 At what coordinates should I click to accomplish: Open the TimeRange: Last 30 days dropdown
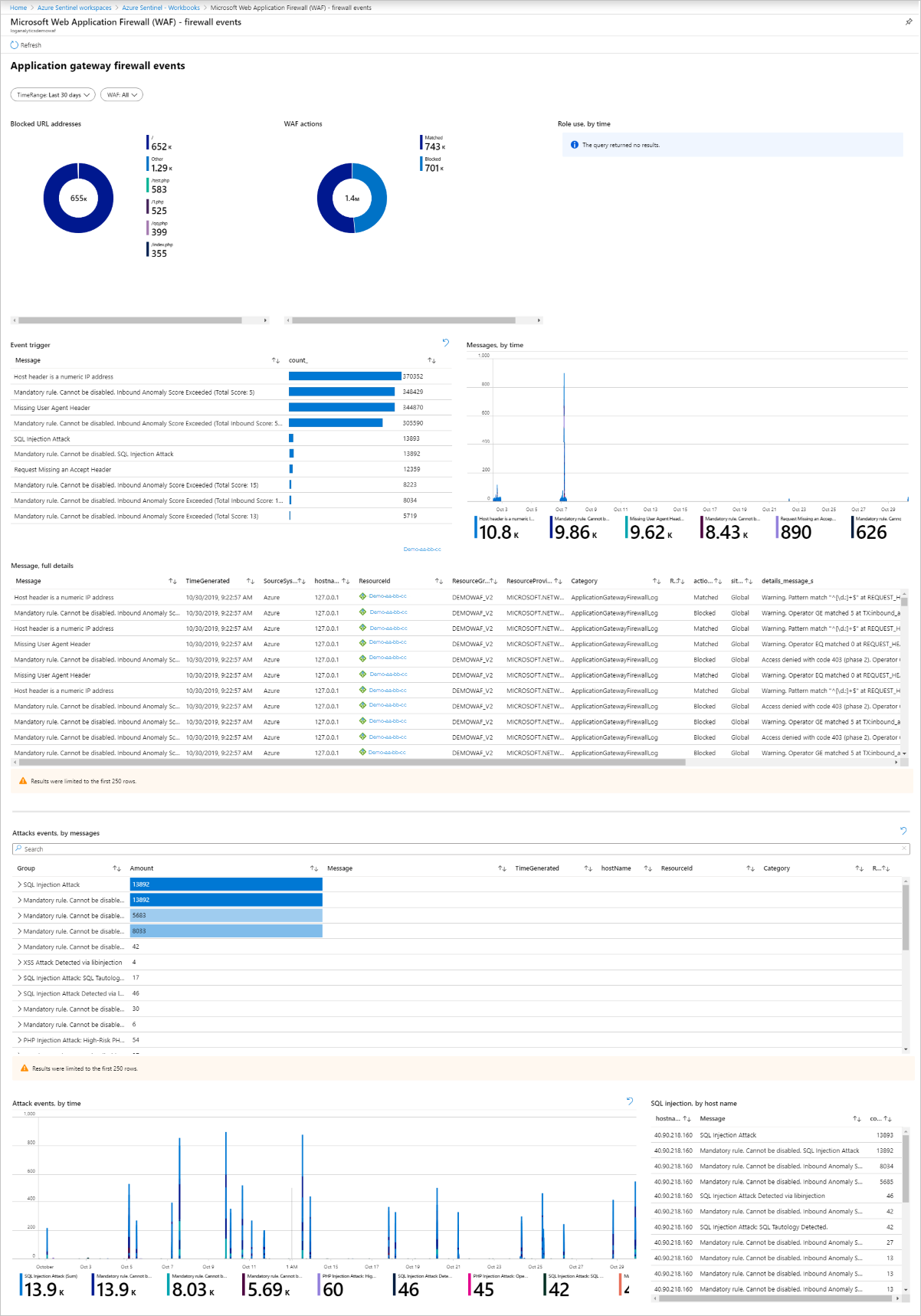point(53,95)
